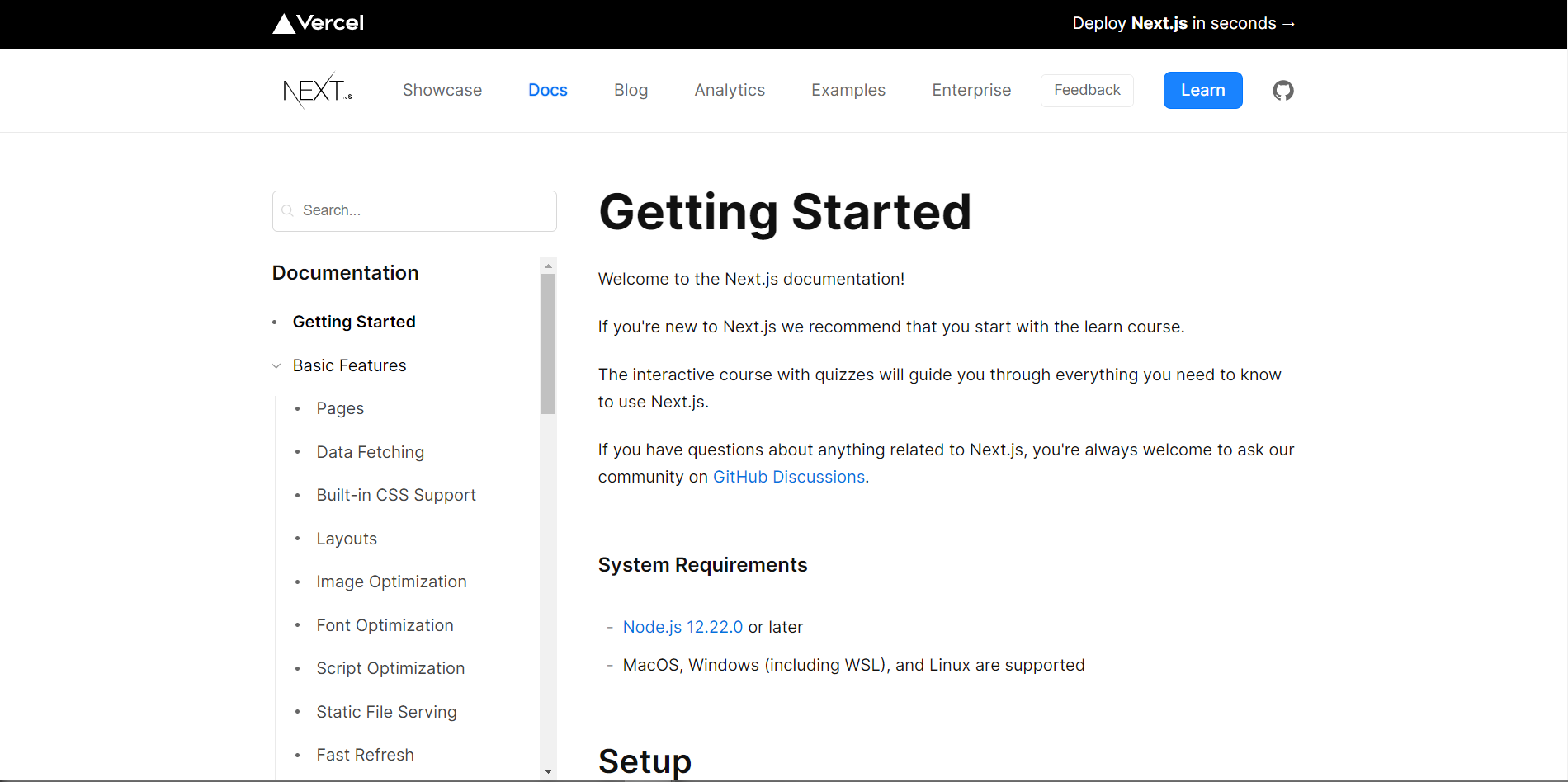Open the GitHub repository icon
Viewport: 1568px width, 782px height.
1282,91
